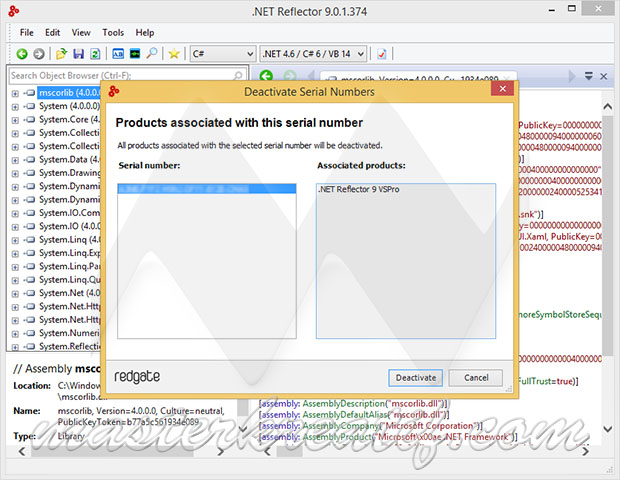Click the AssemblyDefaultAlias attribute link in code
This screenshot has height=480, width=620.
345,414
